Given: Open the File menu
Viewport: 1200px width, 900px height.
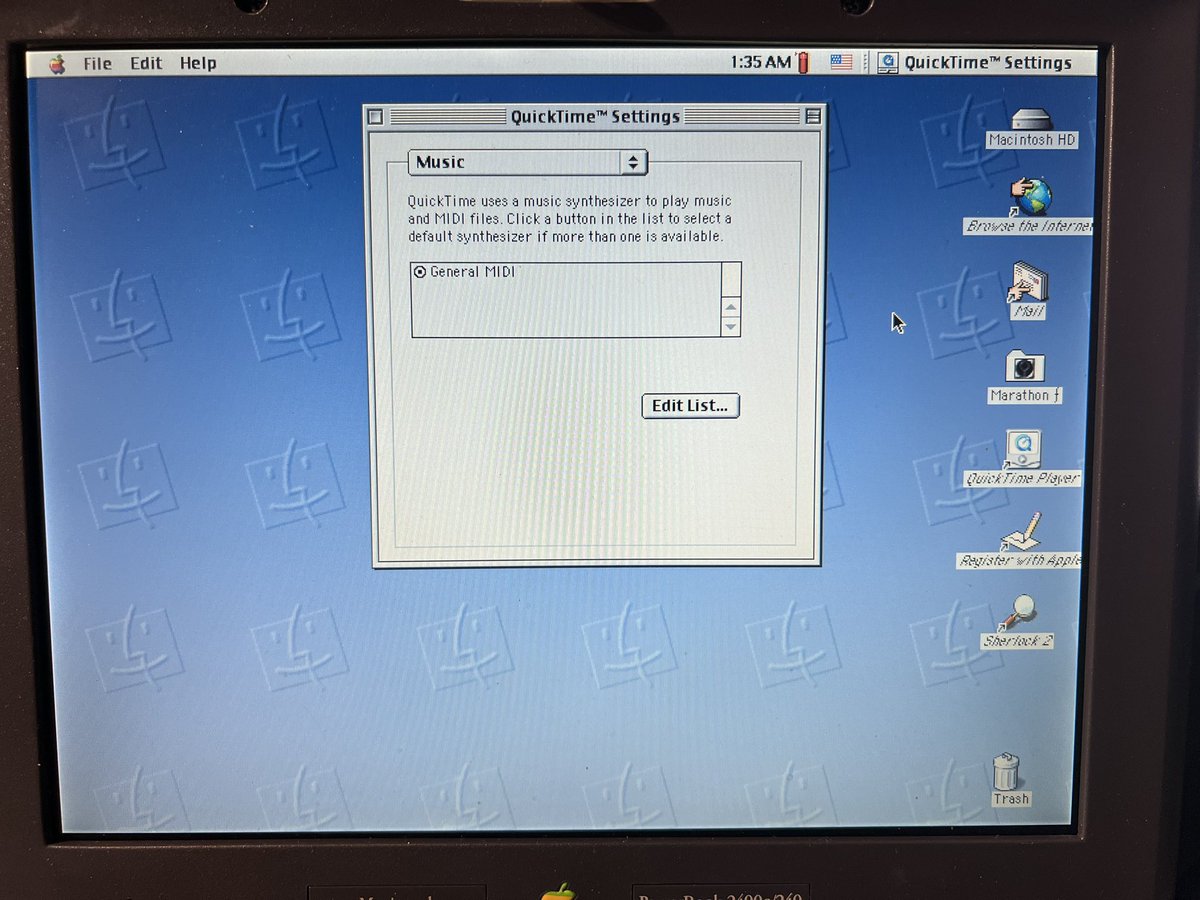Looking at the screenshot, I should (x=97, y=63).
